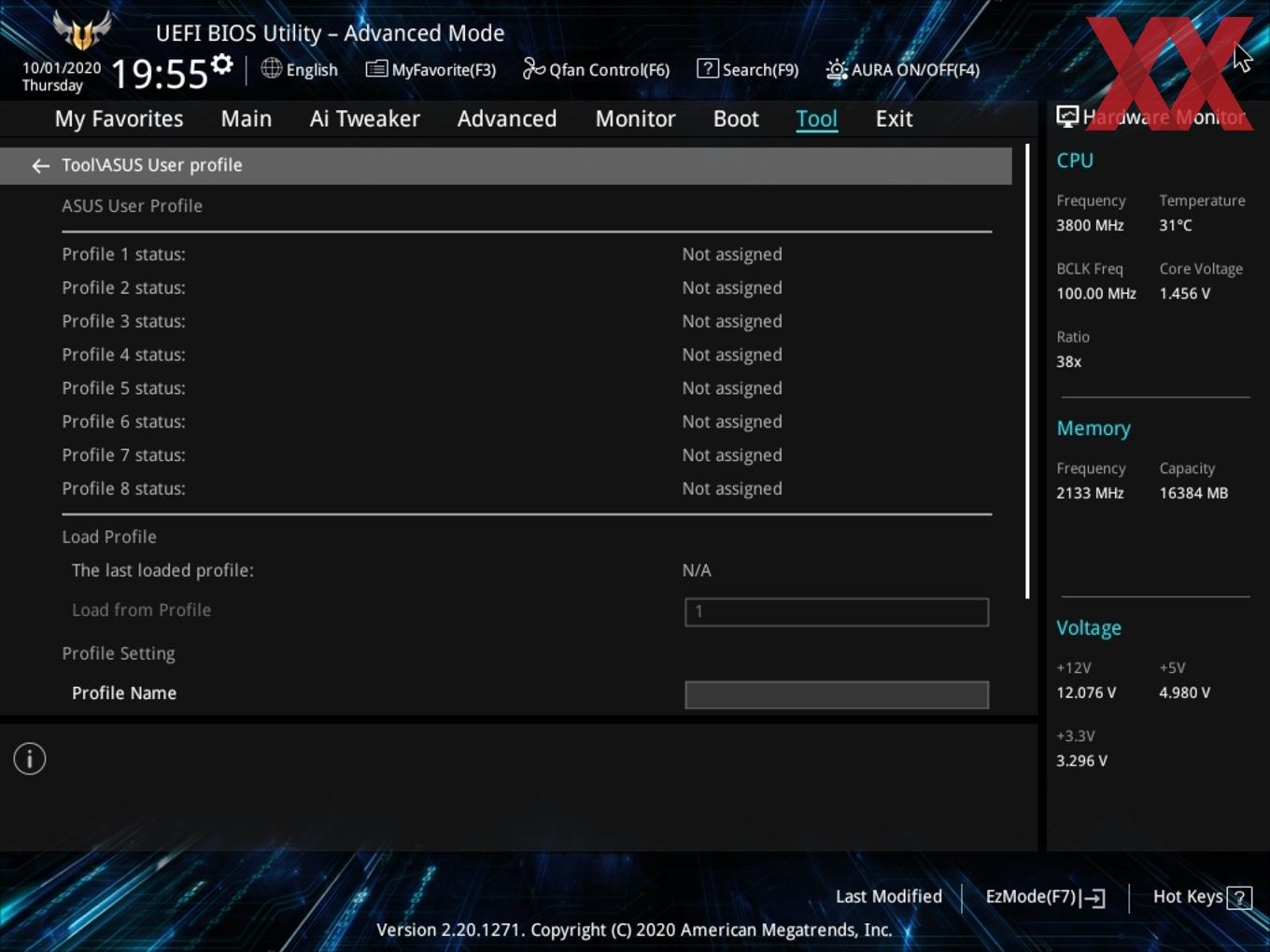This screenshot has width=1270, height=952.
Task: Open the Ai Tweaker tab
Action: click(365, 119)
